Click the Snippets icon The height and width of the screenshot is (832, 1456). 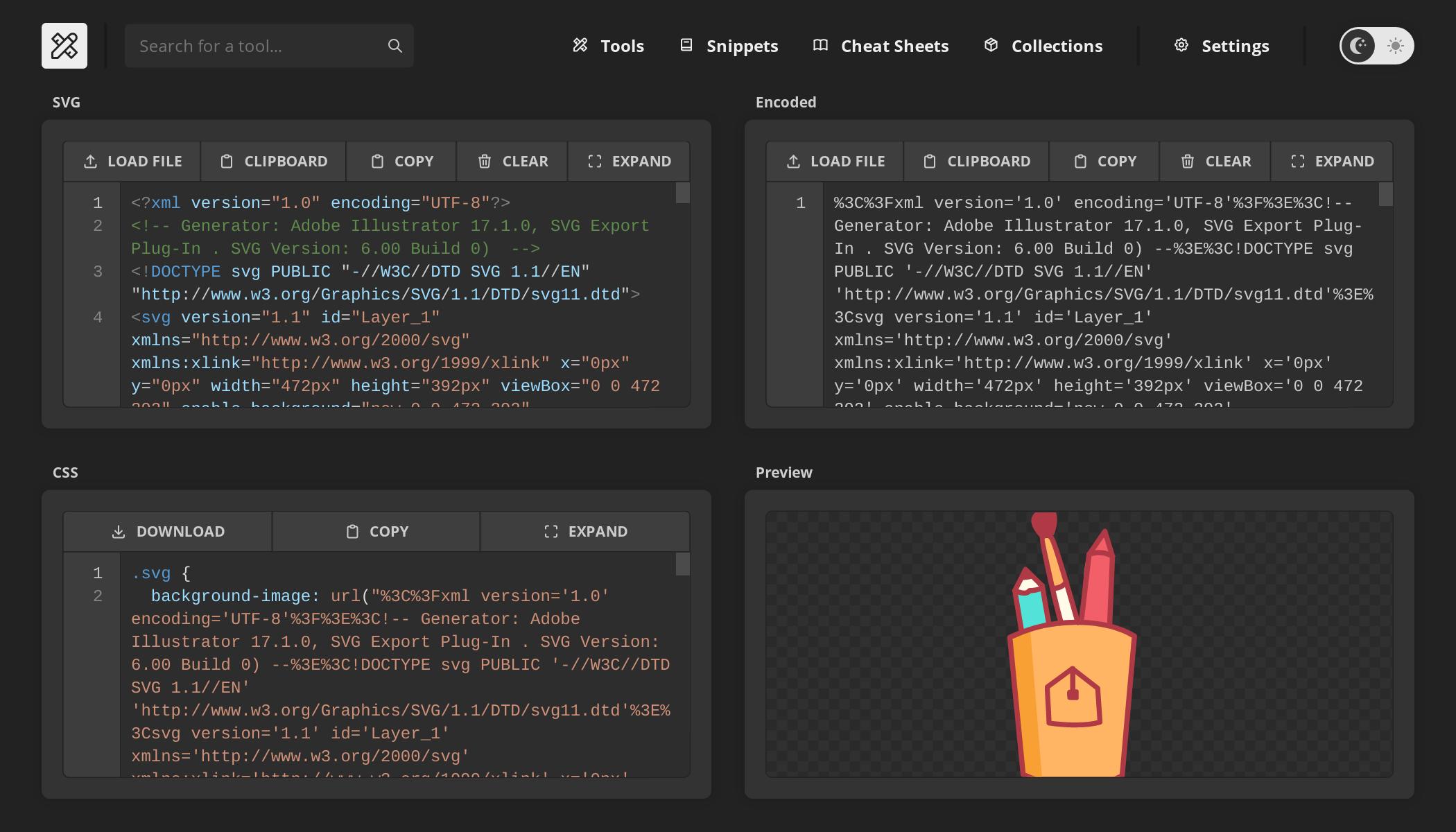click(686, 45)
